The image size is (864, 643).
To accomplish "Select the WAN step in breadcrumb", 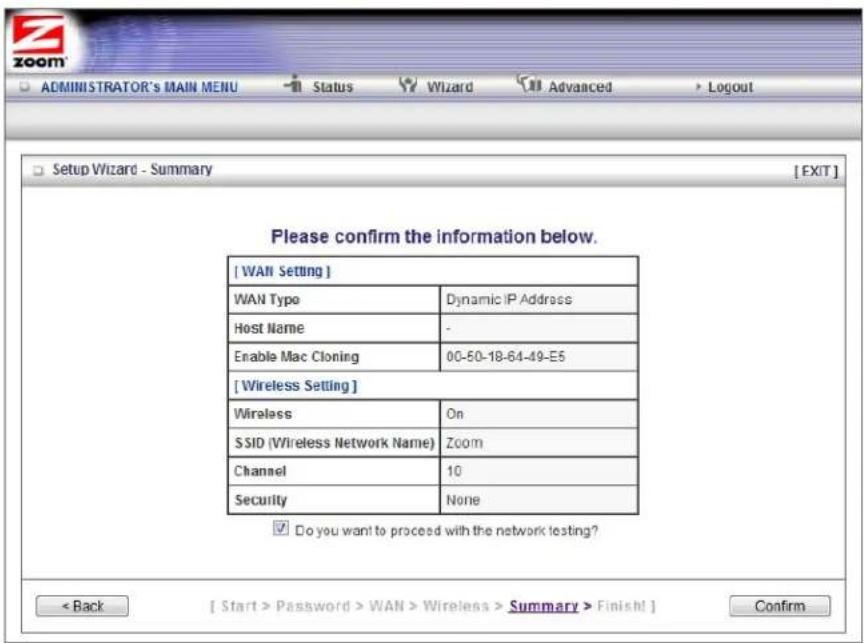I will 386,606.
